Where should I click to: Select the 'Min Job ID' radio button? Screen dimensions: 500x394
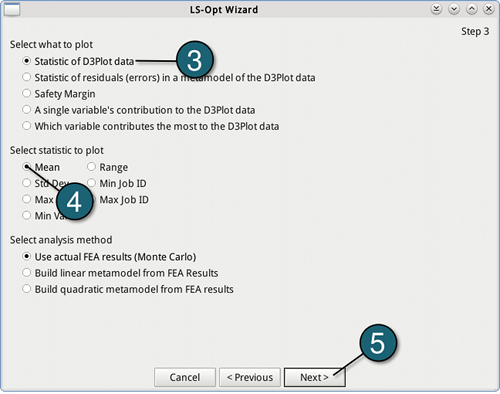pyautogui.click(x=91, y=183)
